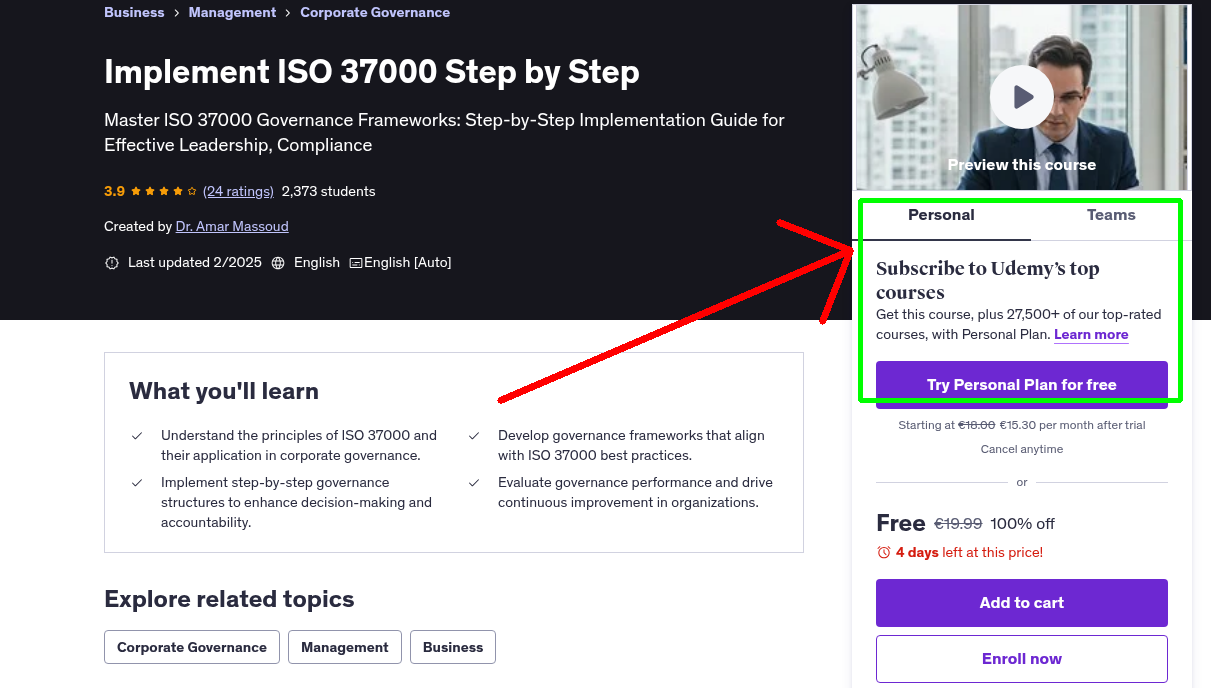
Task: Open Business breadcrumb link
Action: coord(134,12)
